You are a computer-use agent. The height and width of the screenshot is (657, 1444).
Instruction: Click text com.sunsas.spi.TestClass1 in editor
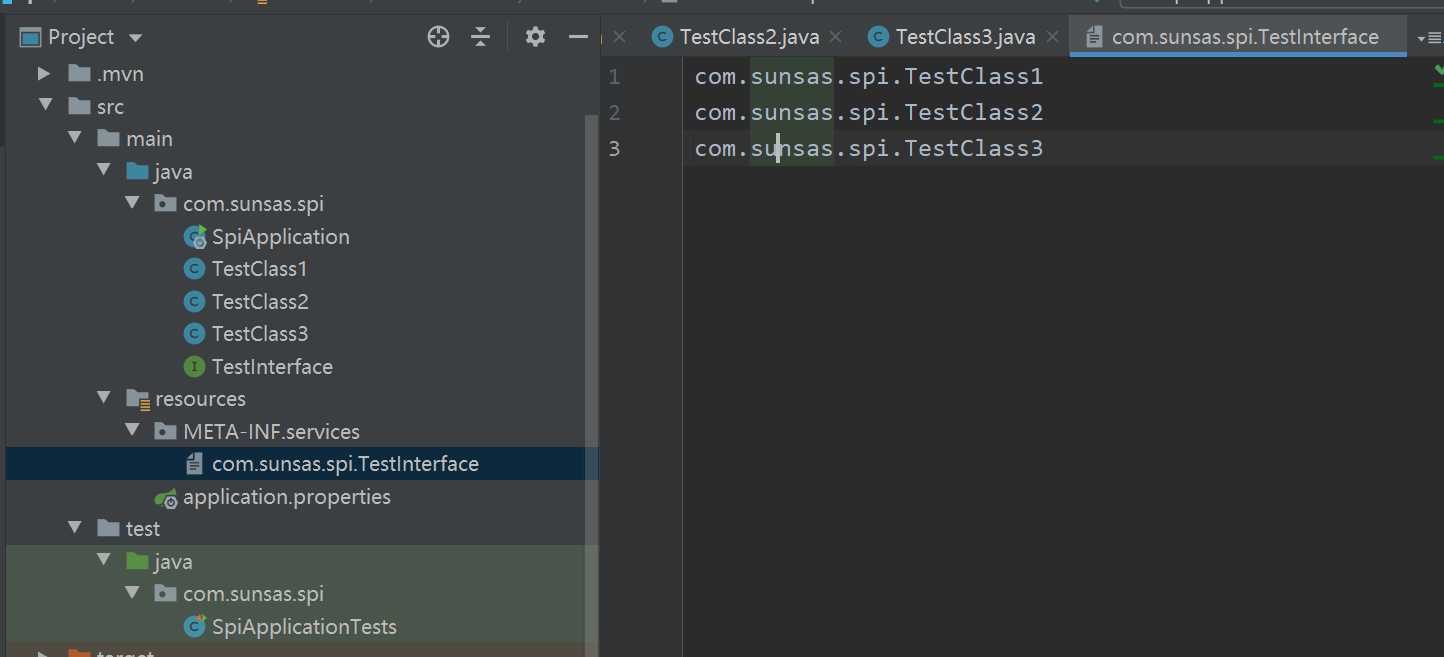click(869, 76)
